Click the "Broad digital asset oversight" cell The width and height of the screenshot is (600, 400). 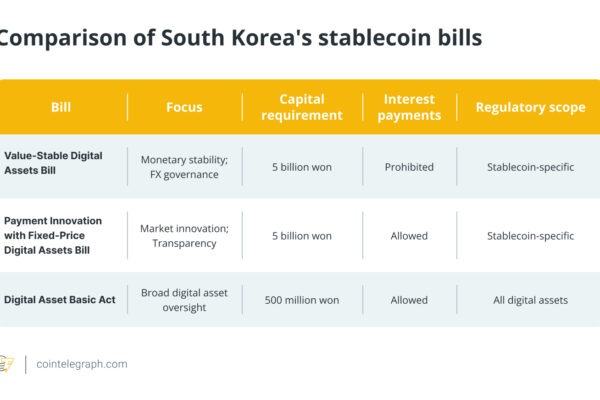(185, 300)
